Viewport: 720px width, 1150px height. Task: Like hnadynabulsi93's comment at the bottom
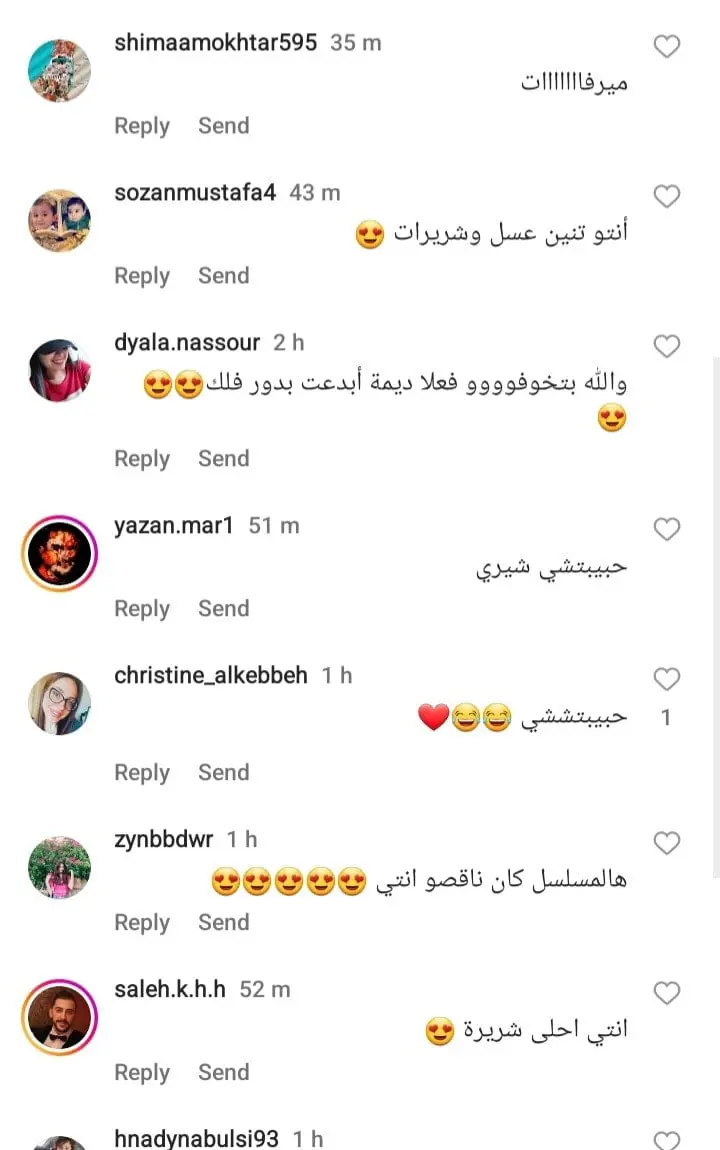coord(666,1140)
